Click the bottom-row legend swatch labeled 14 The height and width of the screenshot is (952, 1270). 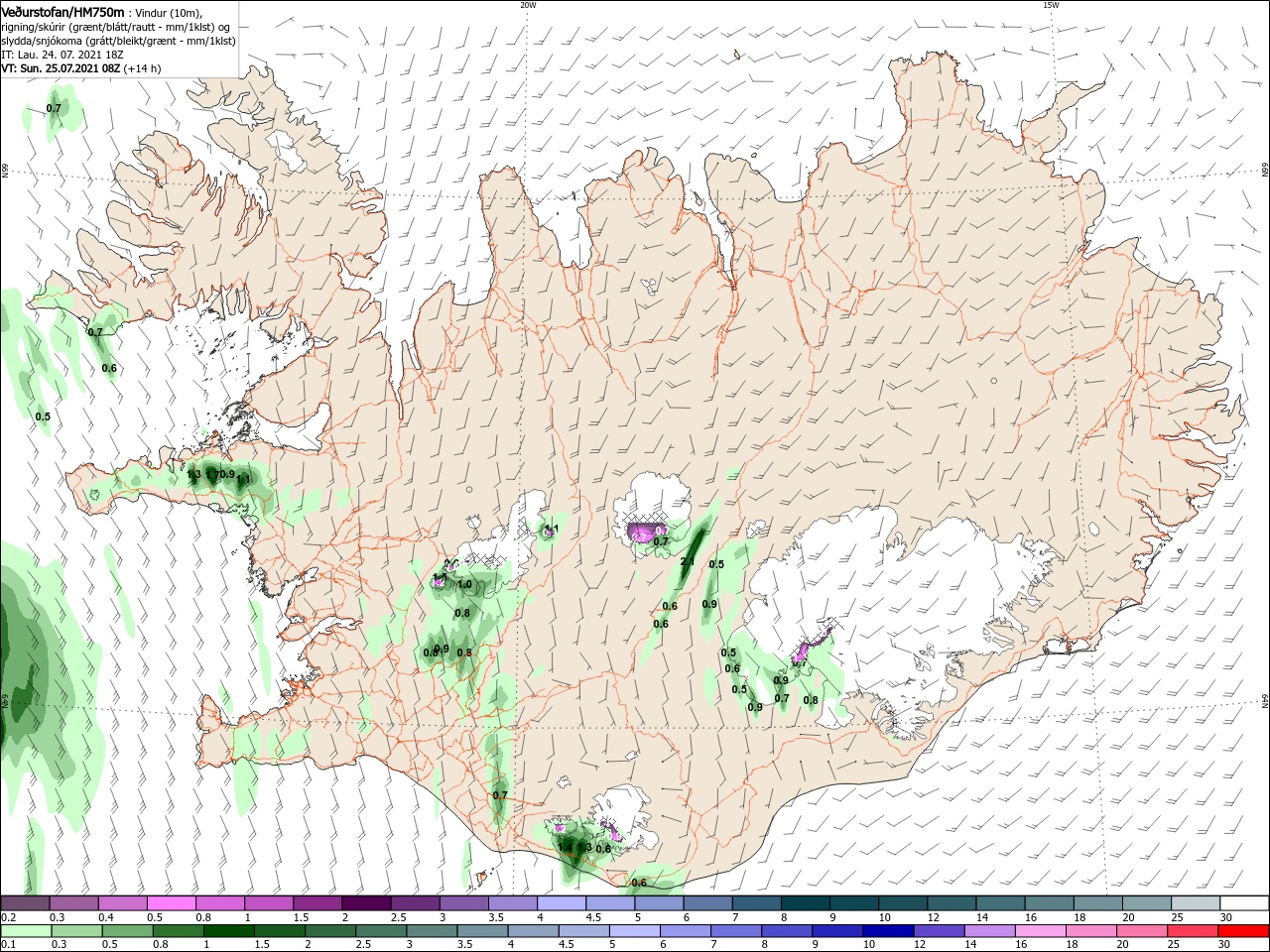[989, 931]
